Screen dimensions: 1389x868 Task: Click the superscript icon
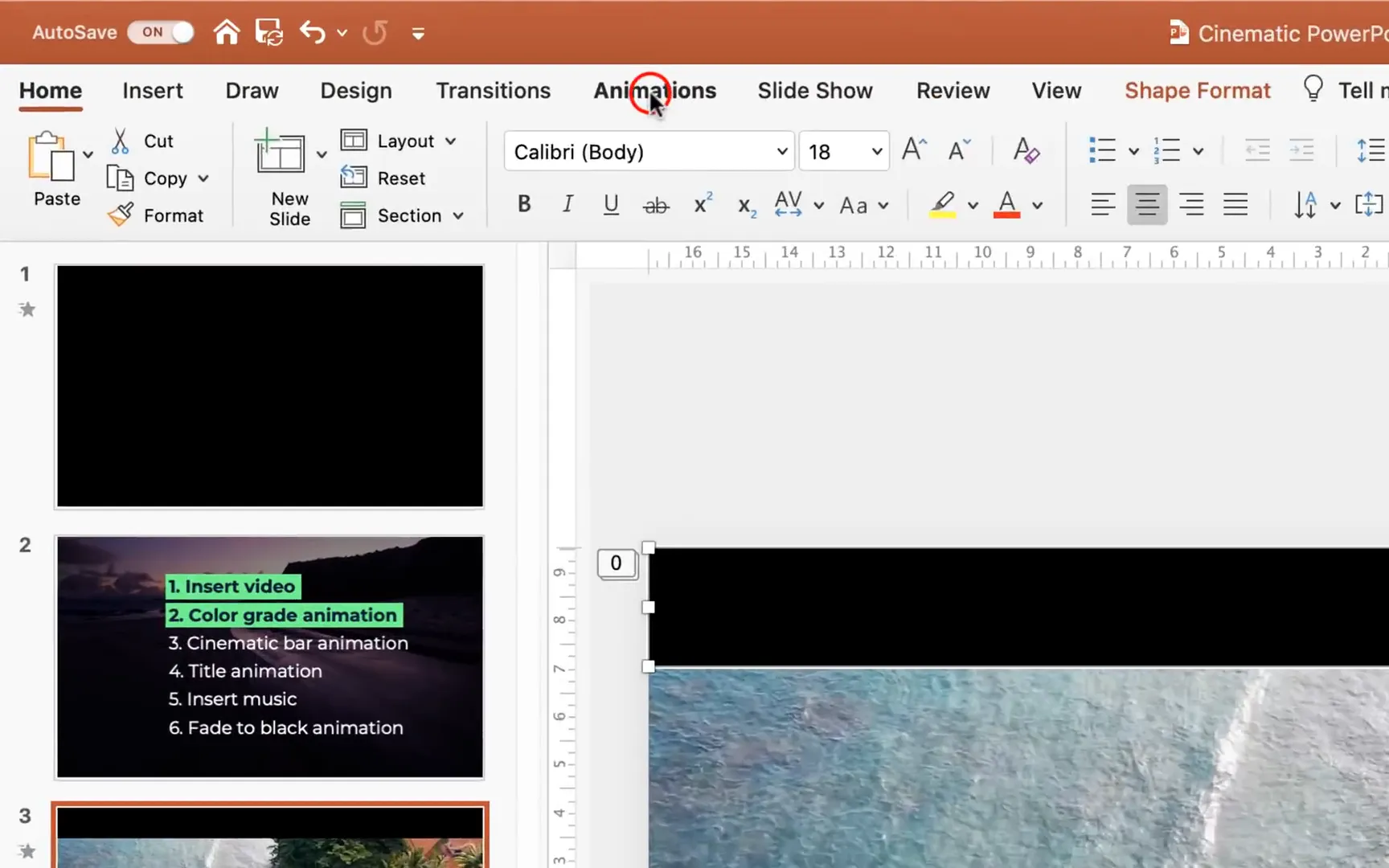pyautogui.click(x=703, y=205)
